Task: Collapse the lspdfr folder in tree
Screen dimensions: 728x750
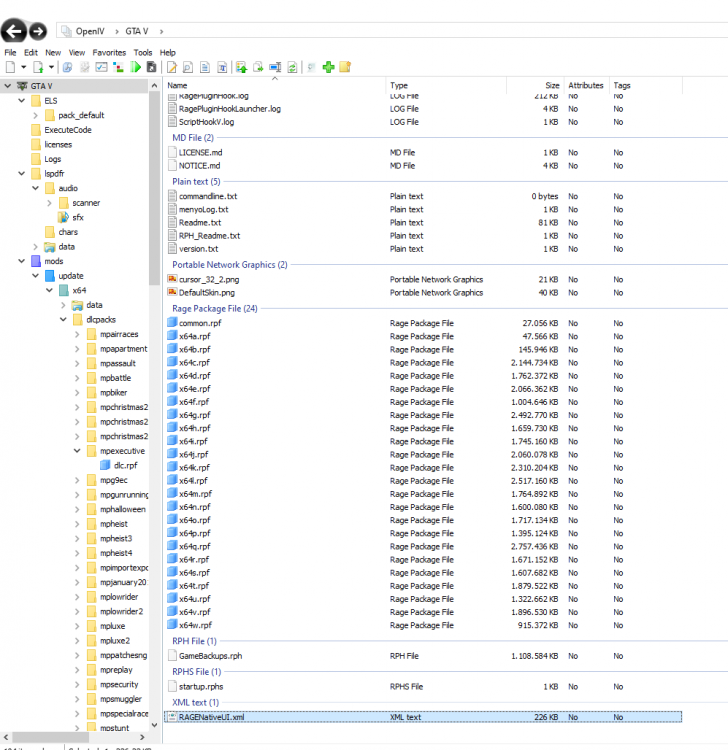Action: [22, 174]
